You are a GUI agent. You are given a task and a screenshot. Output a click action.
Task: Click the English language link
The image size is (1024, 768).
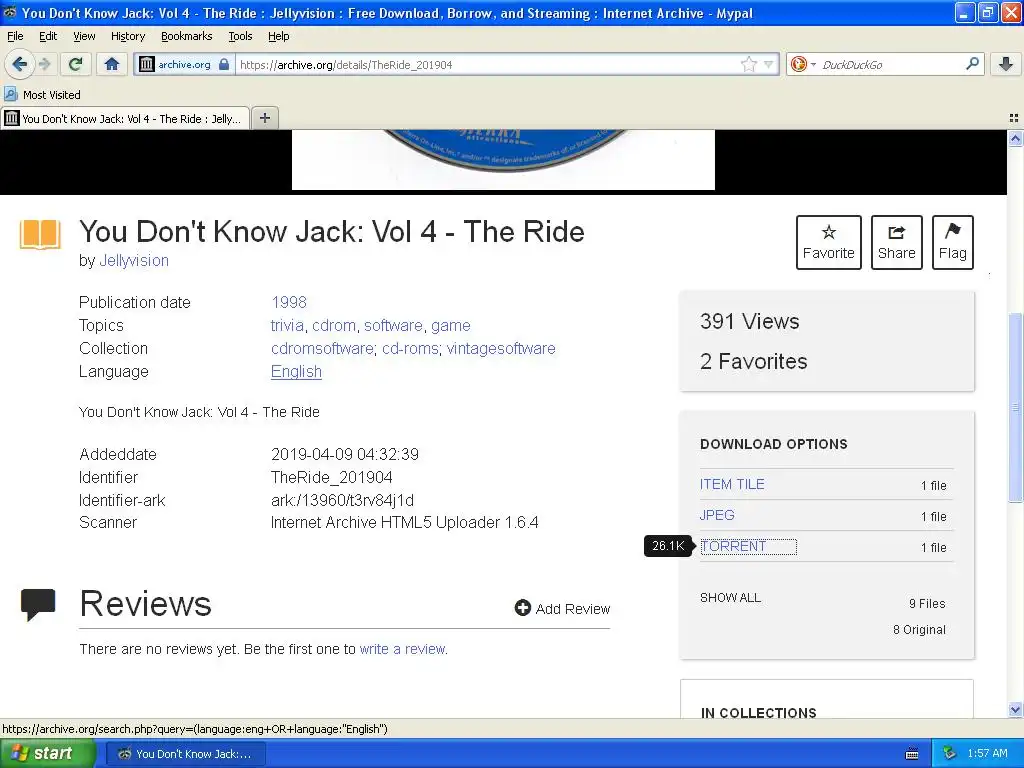[x=296, y=372]
